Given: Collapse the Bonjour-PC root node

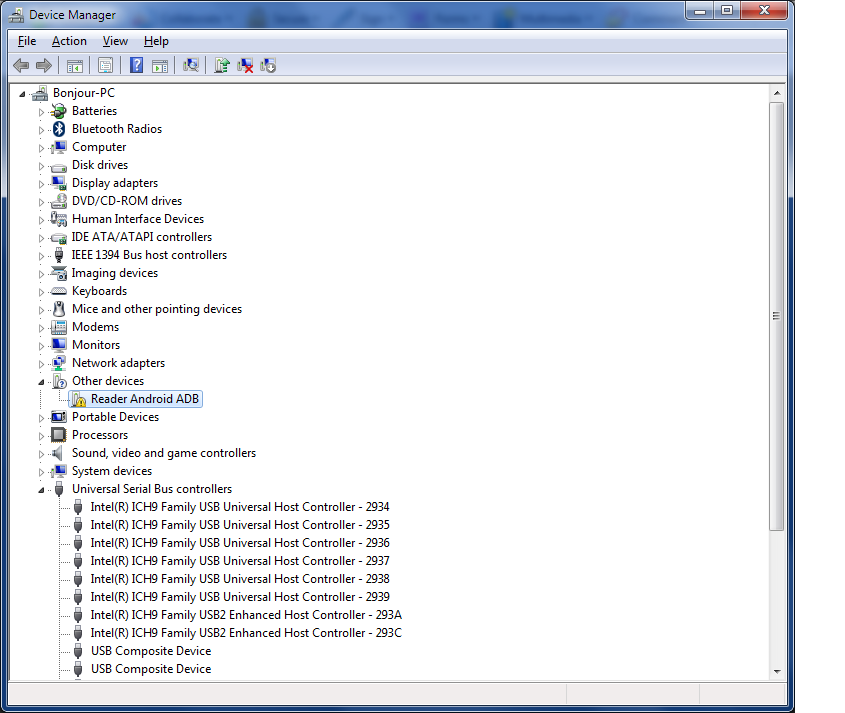Looking at the screenshot, I should [22, 94].
